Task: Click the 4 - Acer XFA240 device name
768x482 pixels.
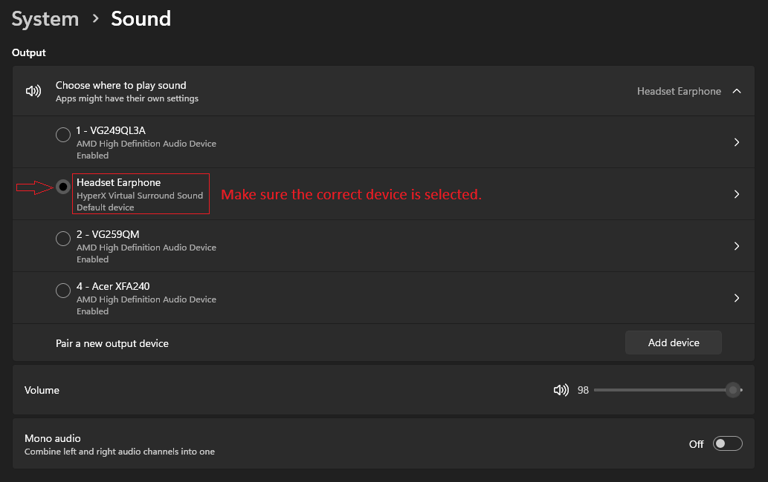Action: [113, 286]
